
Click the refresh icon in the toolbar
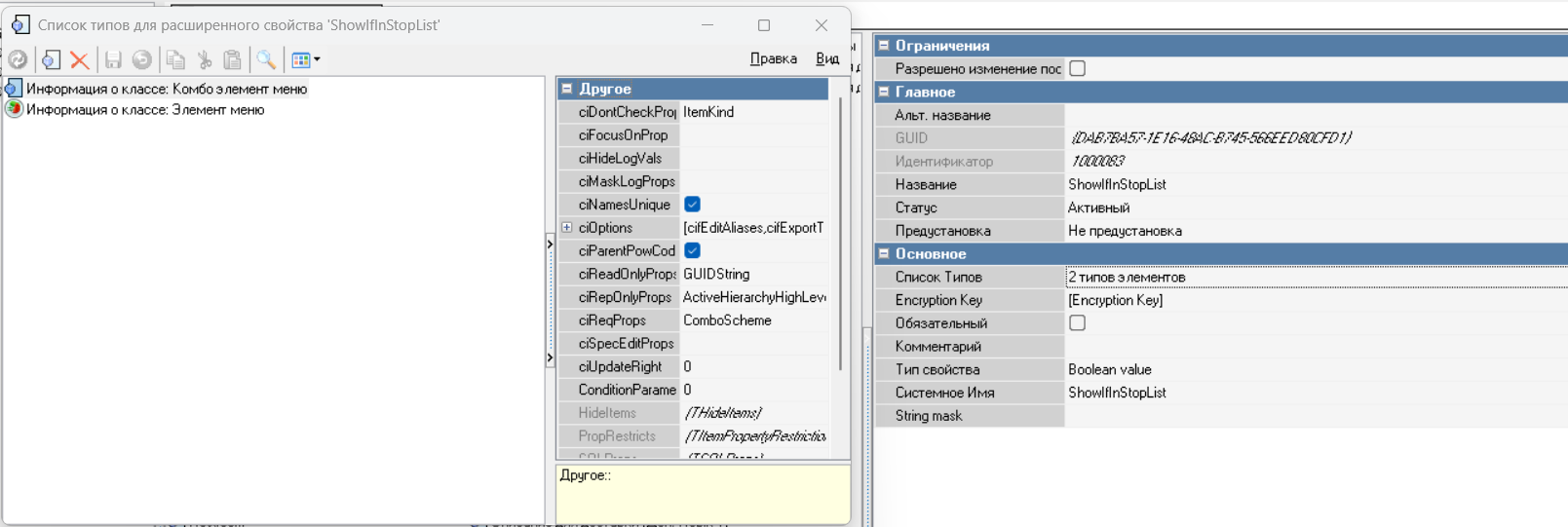click(18, 60)
